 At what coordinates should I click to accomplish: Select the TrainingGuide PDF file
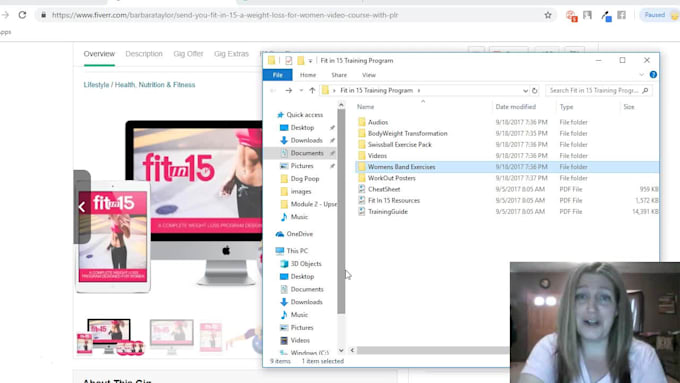tap(388, 212)
